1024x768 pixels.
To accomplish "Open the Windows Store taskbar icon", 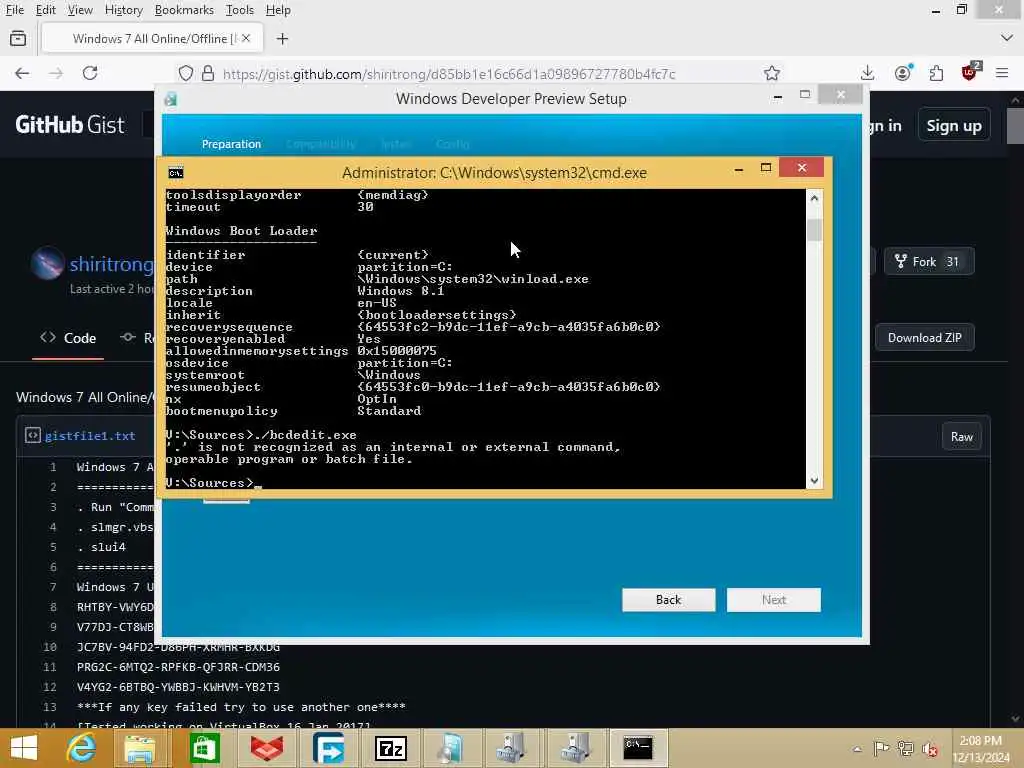I will point(204,748).
